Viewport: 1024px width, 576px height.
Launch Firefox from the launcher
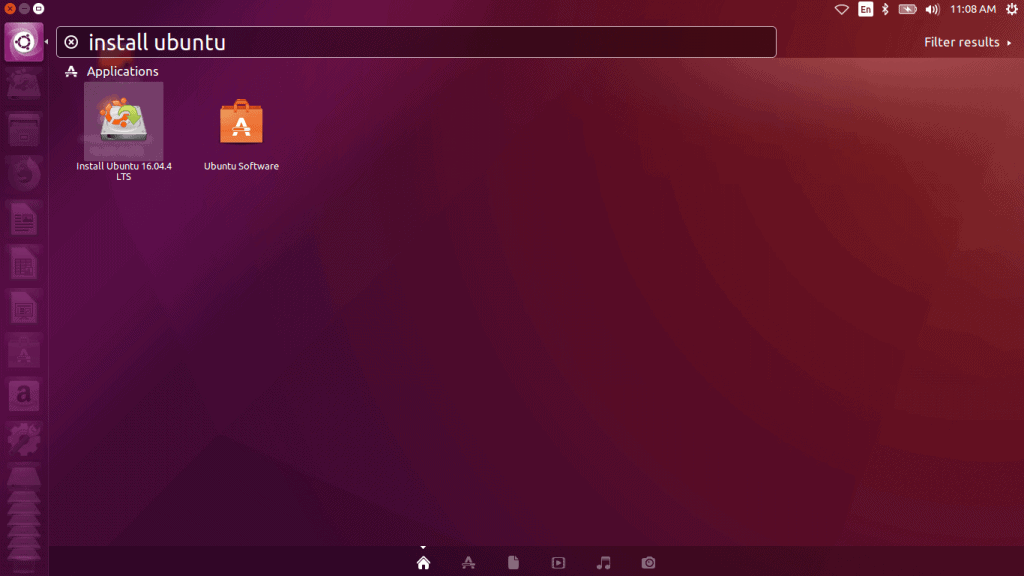[x=23, y=173]
